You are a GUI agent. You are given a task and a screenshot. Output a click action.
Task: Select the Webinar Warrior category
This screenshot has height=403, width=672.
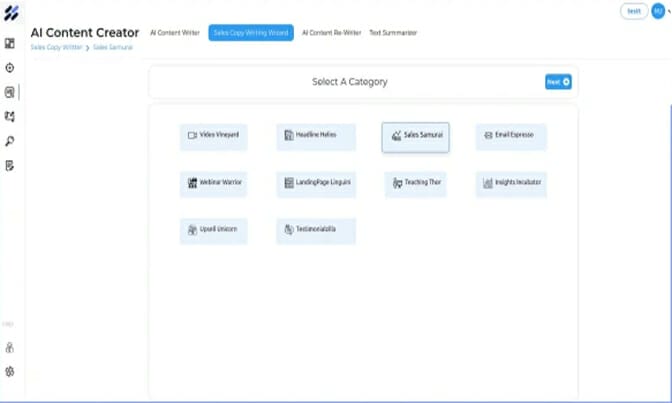[x=213, y=184]
